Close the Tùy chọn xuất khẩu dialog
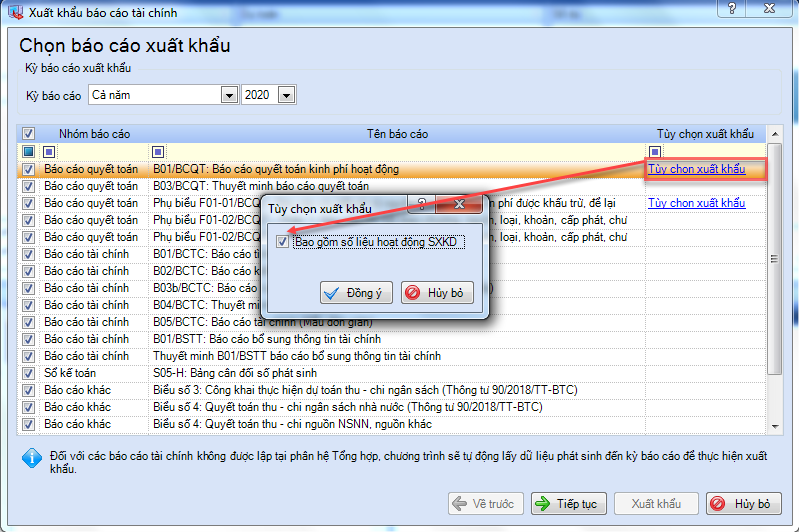799x532 pixels. [x=459, y=204]
